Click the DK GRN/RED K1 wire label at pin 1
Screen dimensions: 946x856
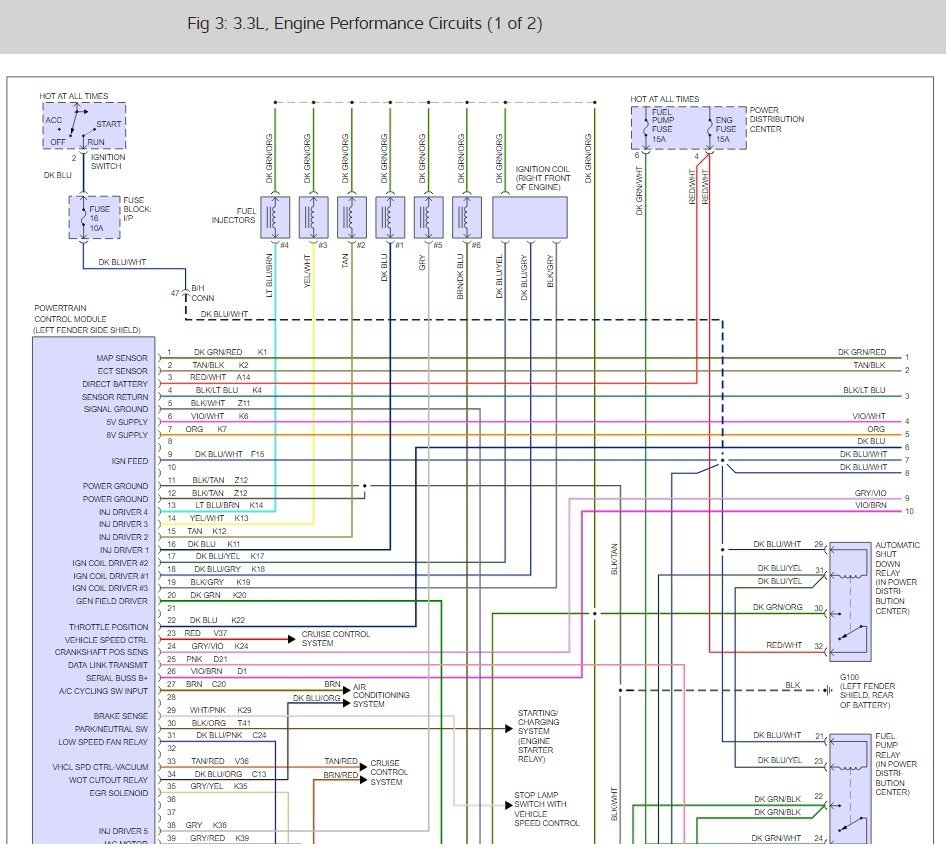point(230,352)
